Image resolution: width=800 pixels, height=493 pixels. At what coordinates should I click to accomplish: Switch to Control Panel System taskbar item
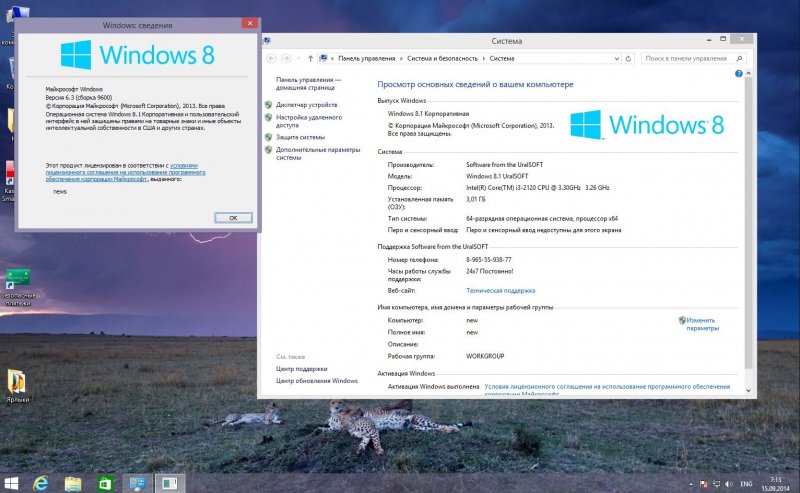pyautogui.click(x=137, y=483)
